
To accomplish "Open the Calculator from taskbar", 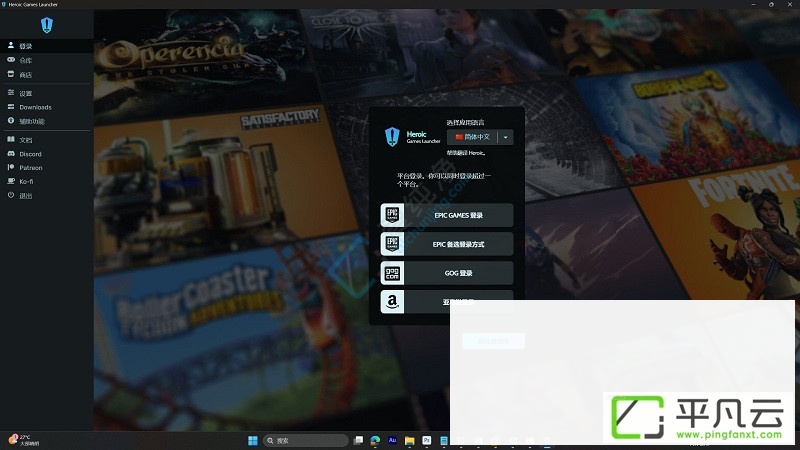I will [x=443, y=440].
